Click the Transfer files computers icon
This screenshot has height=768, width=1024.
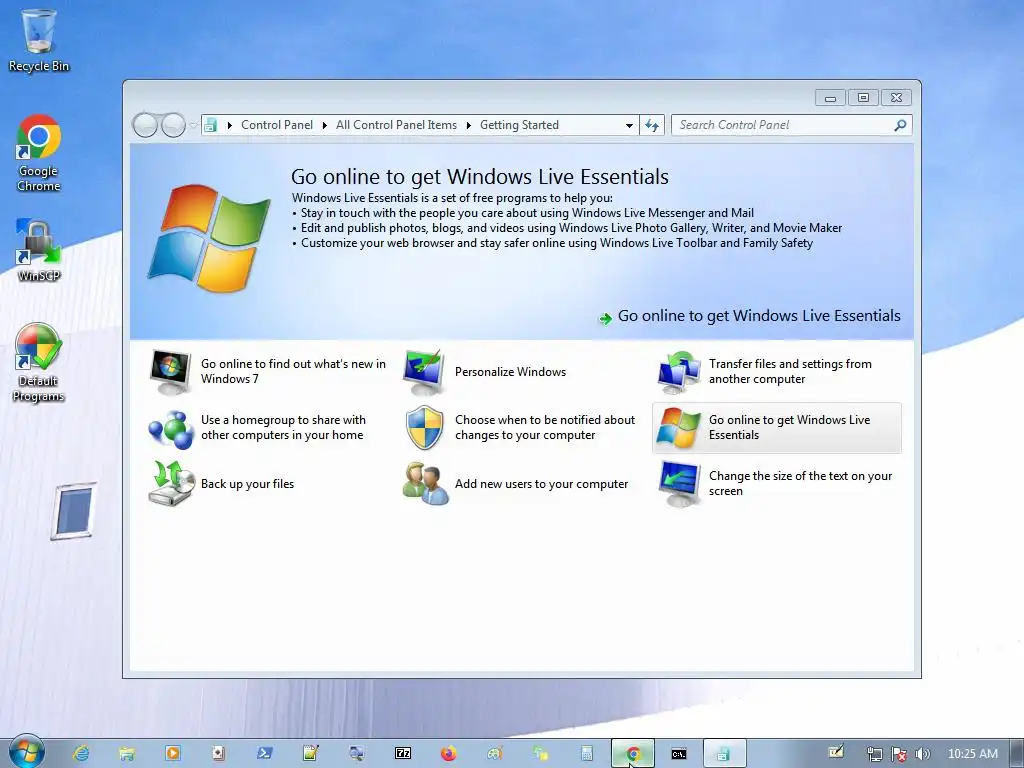tap(679, 372)
